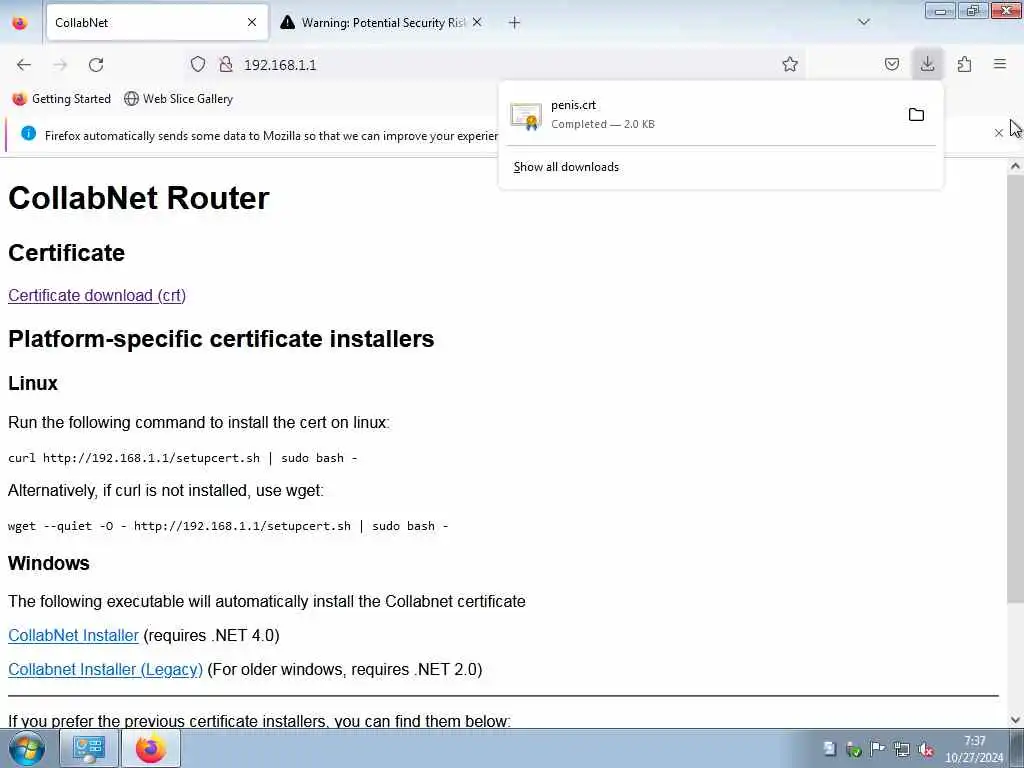Go back using the back arrow
The height and width of the screenshot is (768, 1024).
point(24,65)
